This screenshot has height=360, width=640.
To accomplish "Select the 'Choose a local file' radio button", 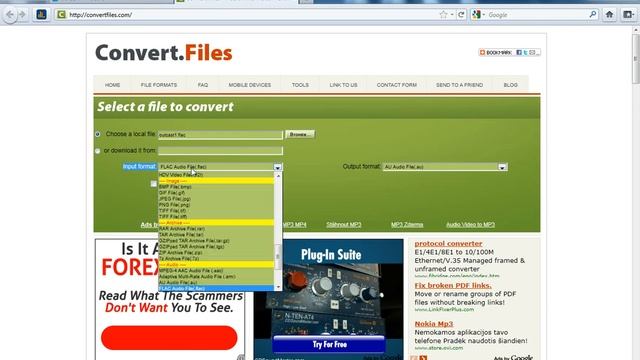I will 98,134.
